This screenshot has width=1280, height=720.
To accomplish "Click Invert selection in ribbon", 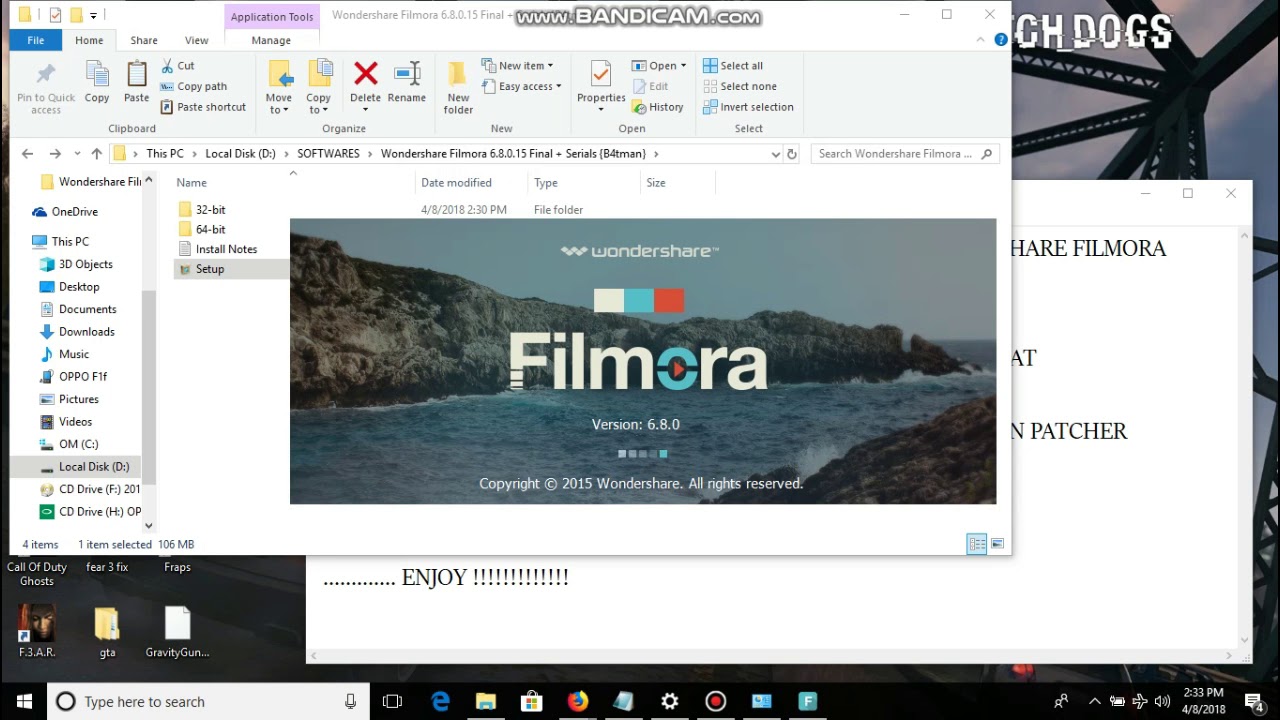I will (748, 107).
